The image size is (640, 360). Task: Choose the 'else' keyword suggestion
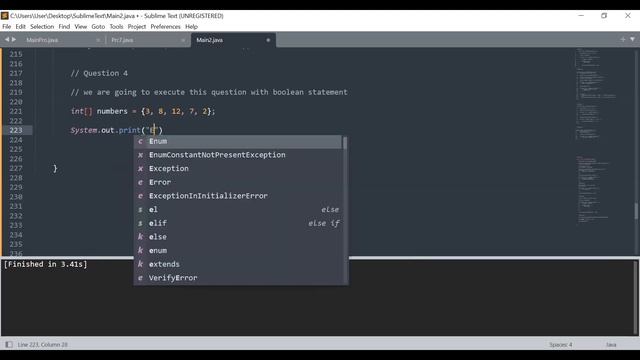pyautogui.click(x=238, y=237)
